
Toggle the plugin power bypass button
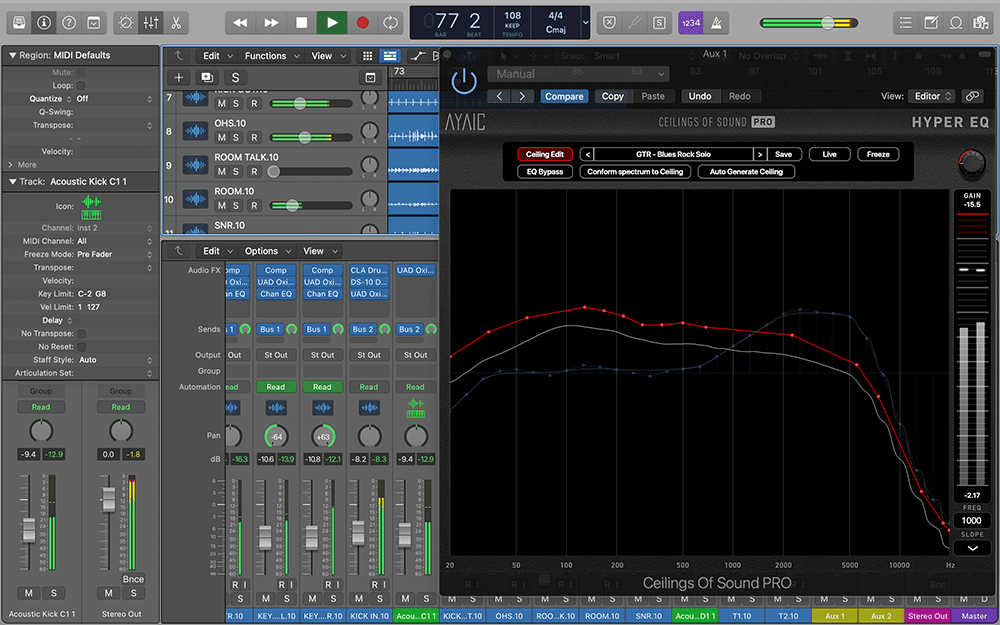click(x=464, y=82)
